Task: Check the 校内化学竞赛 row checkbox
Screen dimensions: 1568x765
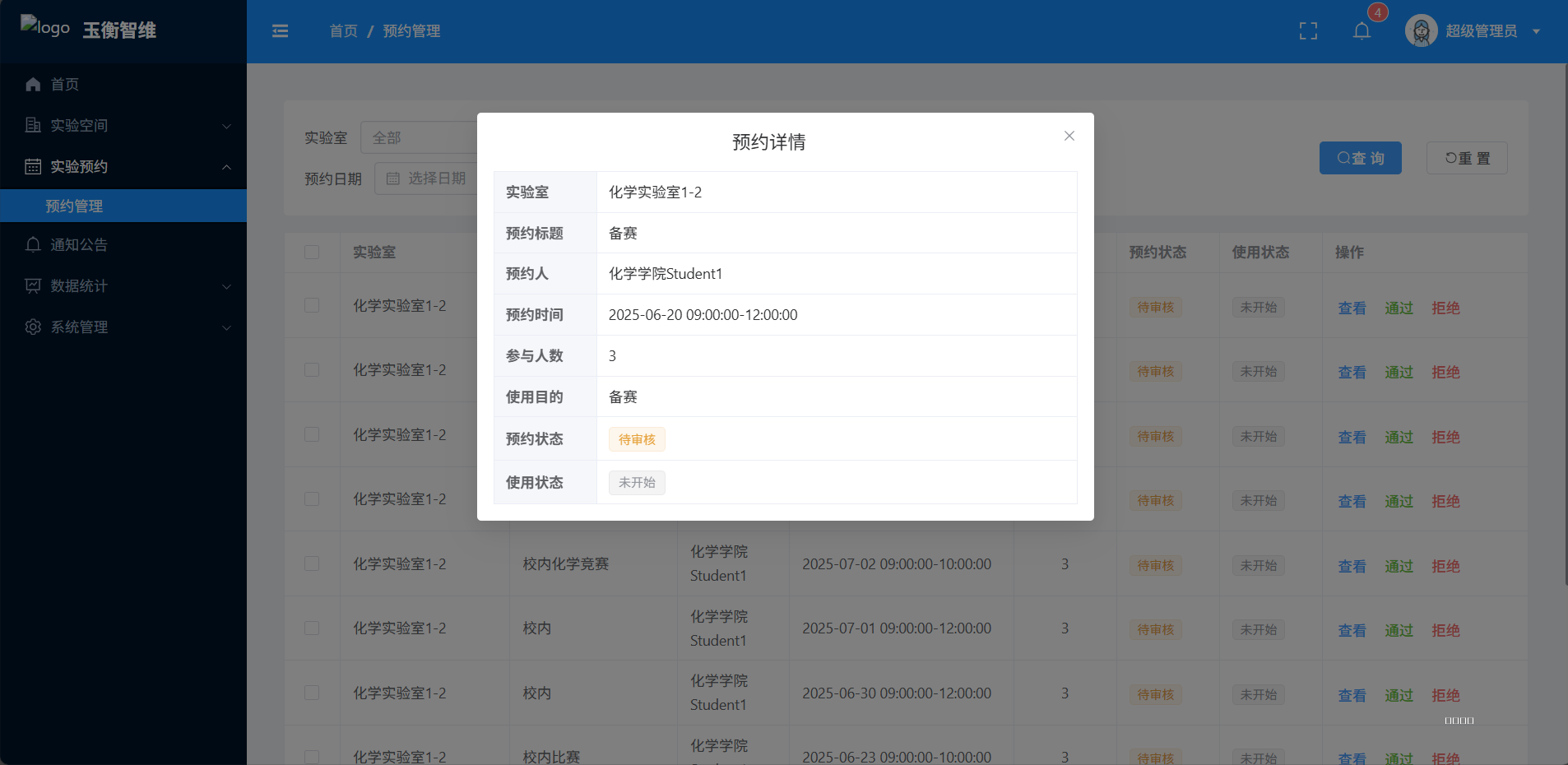Action: click(312, 564)
